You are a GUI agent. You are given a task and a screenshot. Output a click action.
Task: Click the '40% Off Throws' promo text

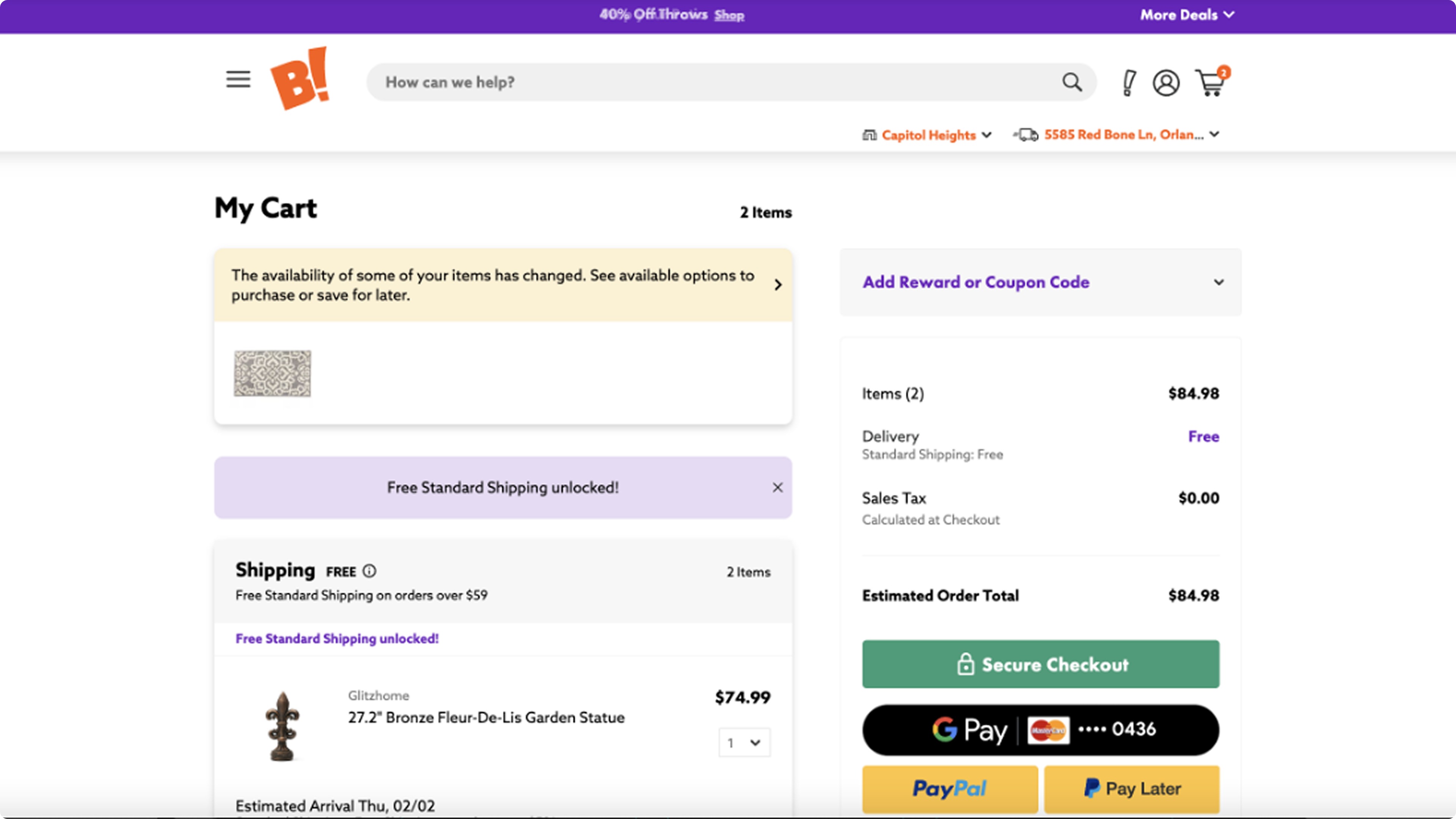653,15
